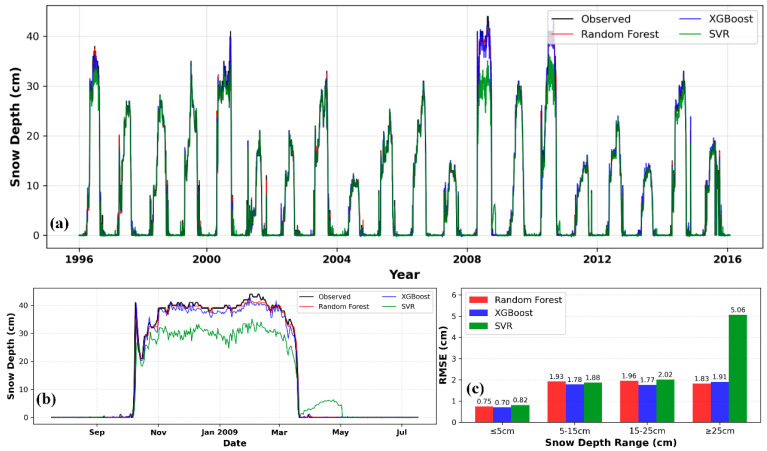Image resolution: width=767 pixels, height=451 pixels.
Task: Click the red Random Forest bar in the ≤5cm group
Action: point(484,414)
